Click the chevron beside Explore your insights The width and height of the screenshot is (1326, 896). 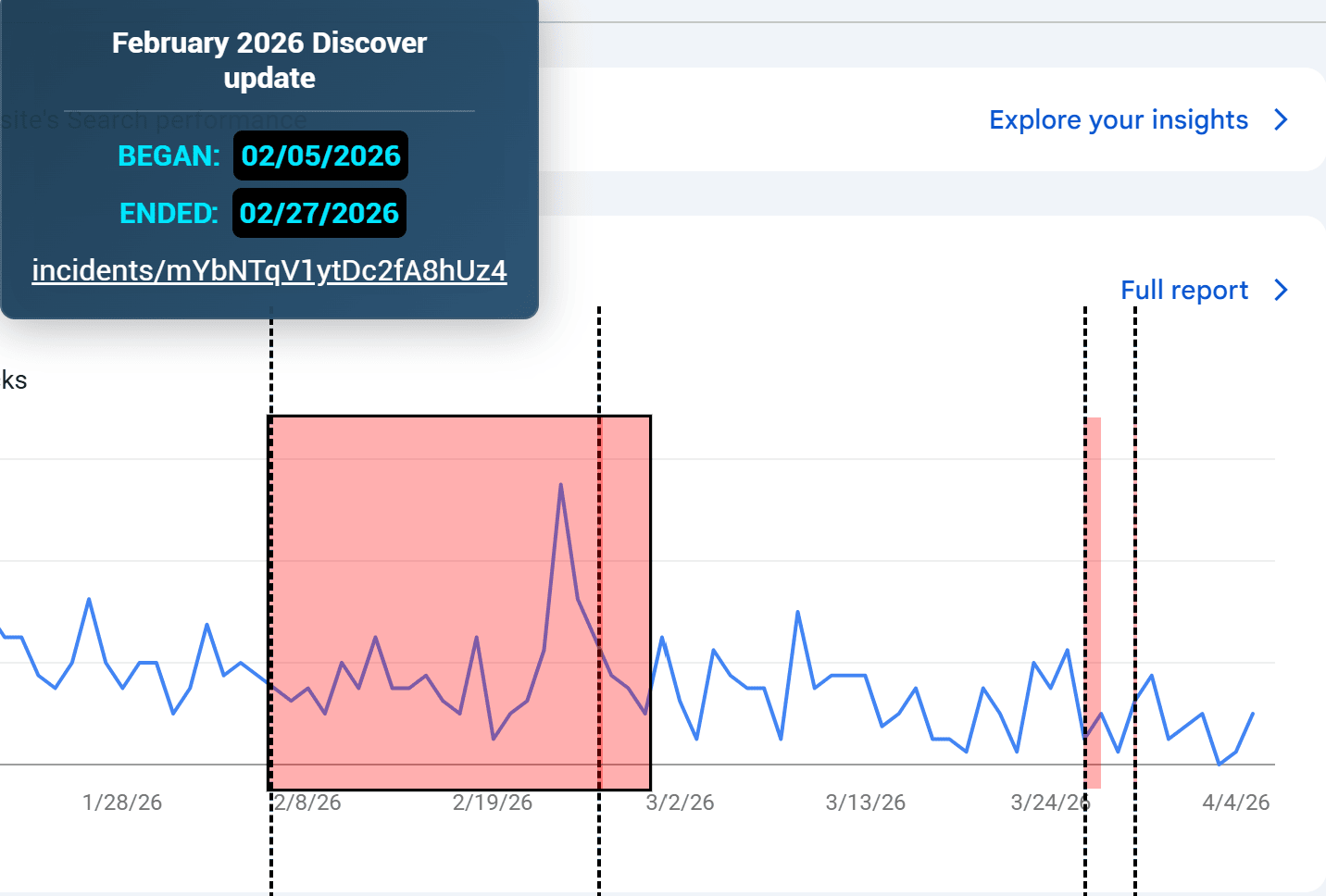coord(1281,119)
